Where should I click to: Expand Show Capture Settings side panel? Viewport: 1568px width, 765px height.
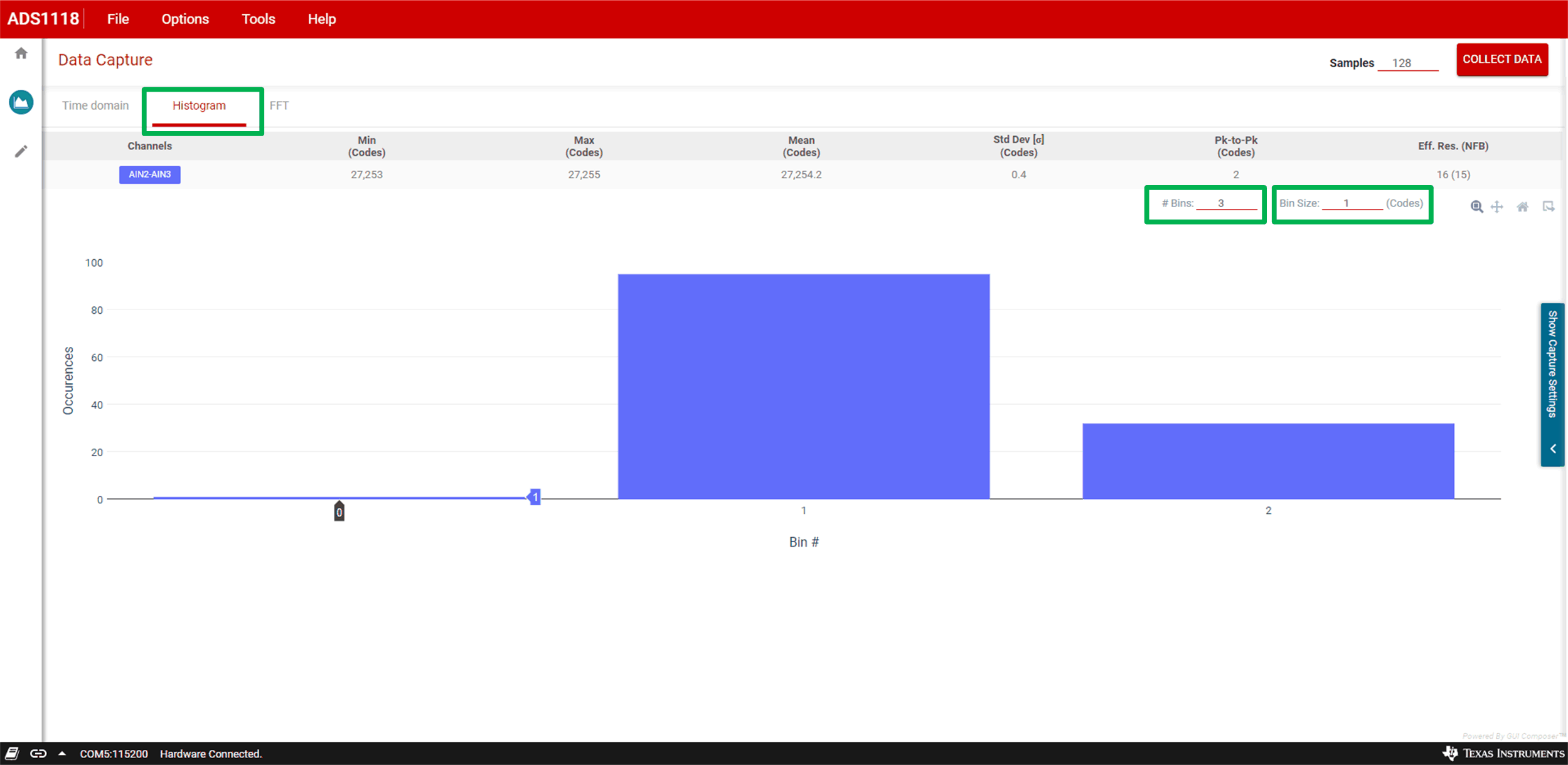(x=1552, y=364)
